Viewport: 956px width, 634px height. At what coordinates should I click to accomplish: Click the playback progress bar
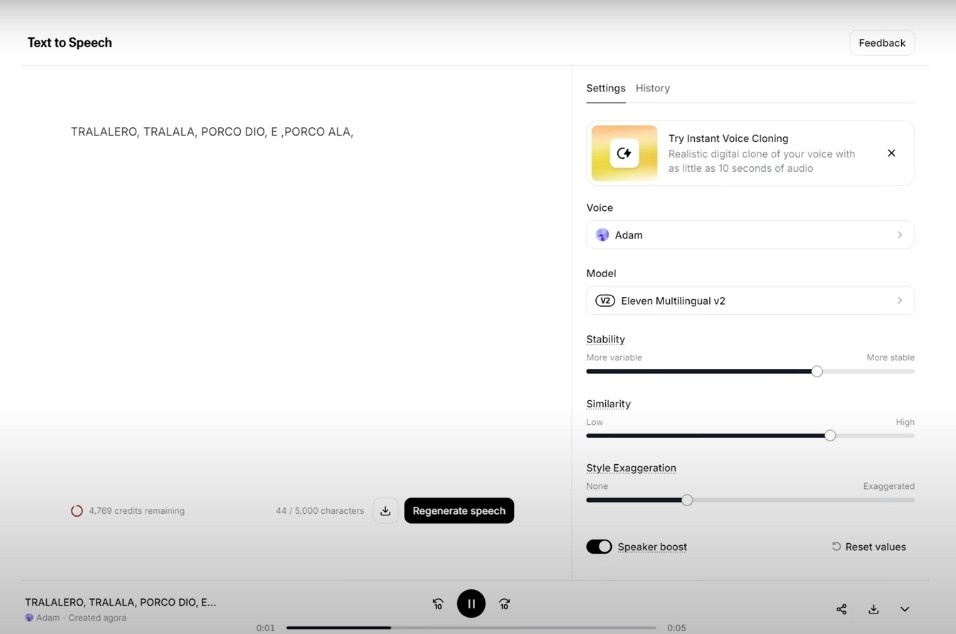[x=471, y=627]
